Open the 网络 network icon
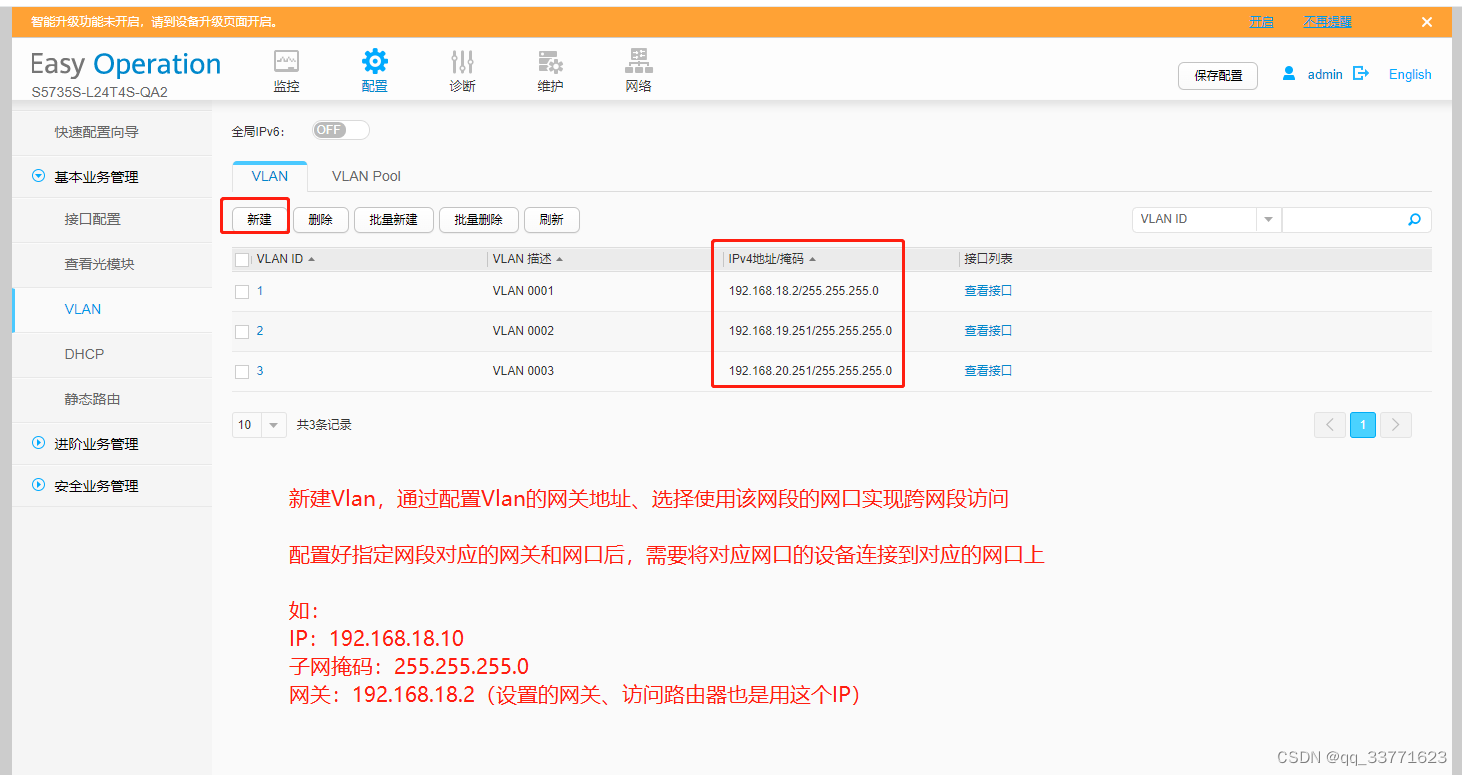The width and height of the screenshot is (1462, 775). pyautogui.click(x=638, y=62)
